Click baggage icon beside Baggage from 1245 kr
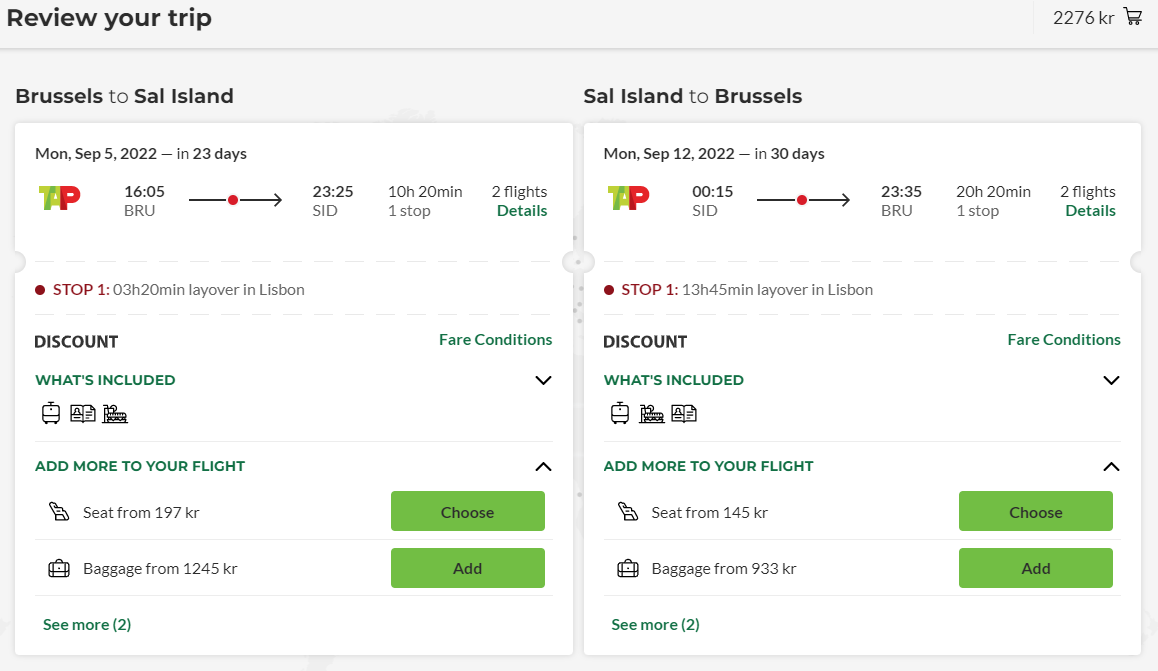1158x671 pixels. (59, 568)
